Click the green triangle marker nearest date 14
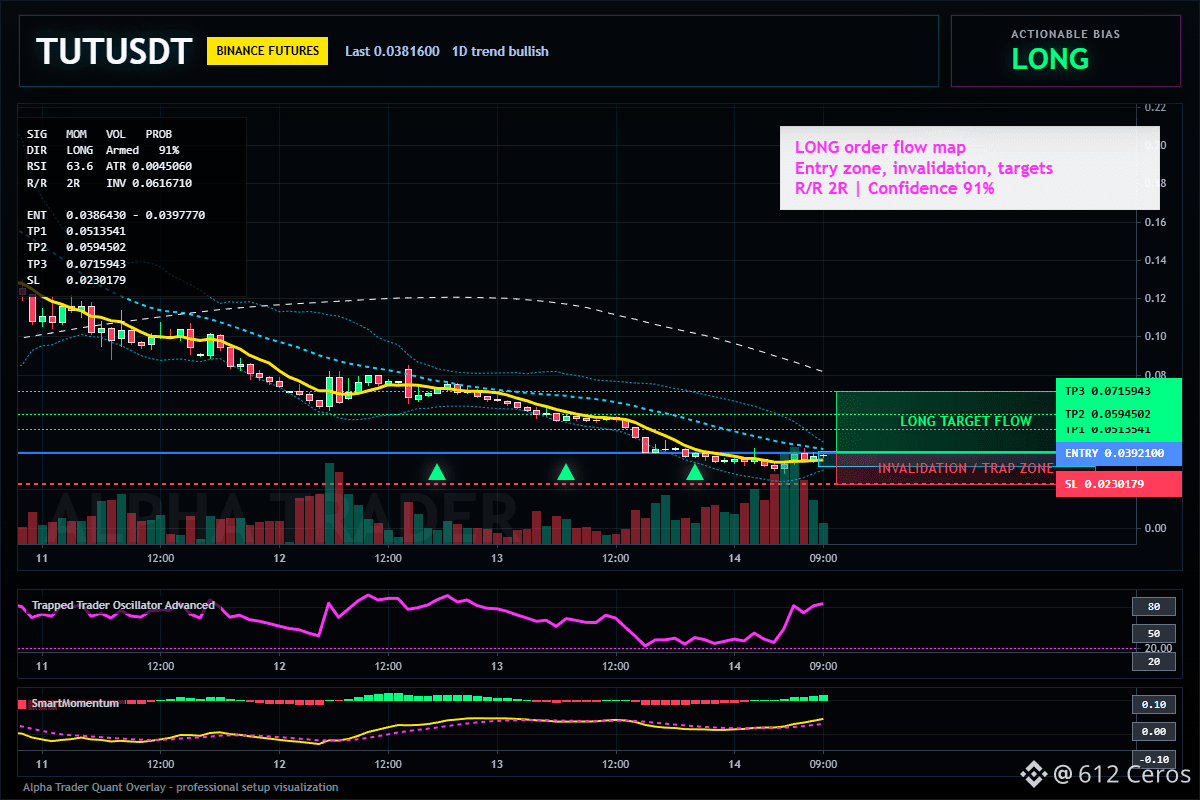1200x800 pixels. click(x=694, y=472)
